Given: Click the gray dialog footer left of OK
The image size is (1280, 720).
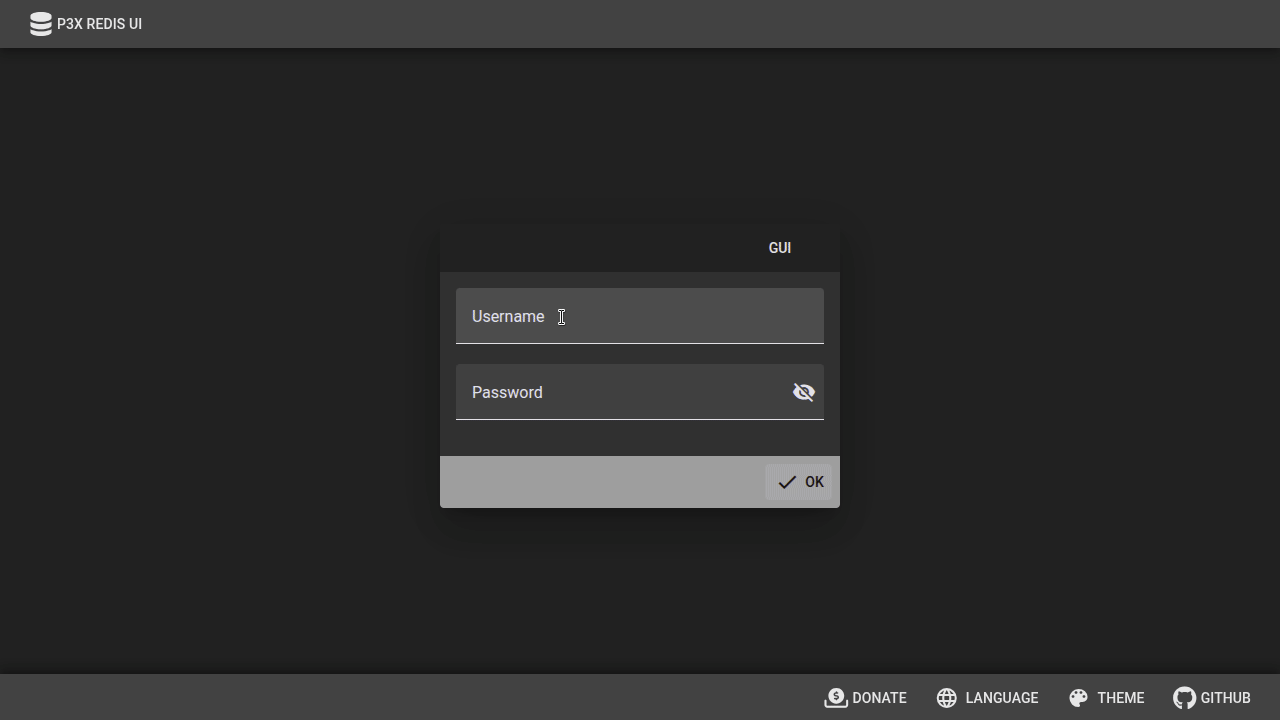Looking at the screenshot, I should point(600,482).
